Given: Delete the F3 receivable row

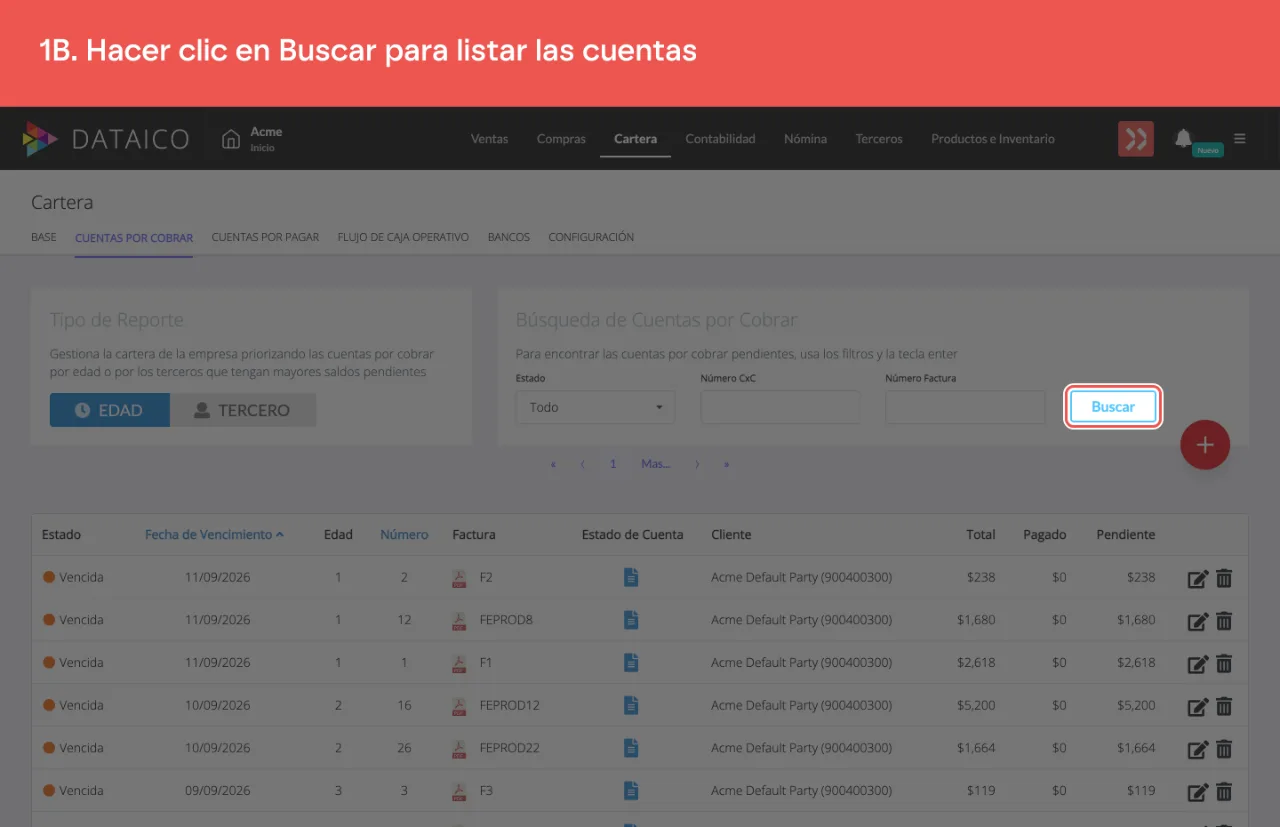Looking at the screenshot, I should (1224, 791).
